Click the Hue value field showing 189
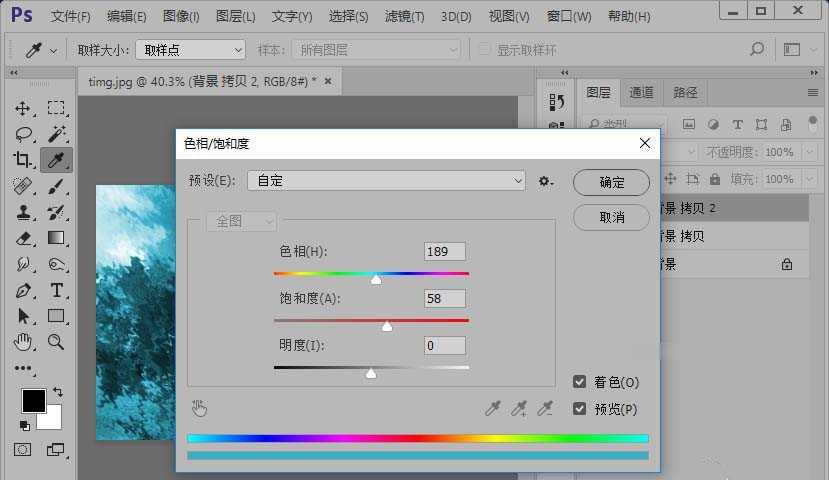 pyautogui.click(x=445, y=252)
